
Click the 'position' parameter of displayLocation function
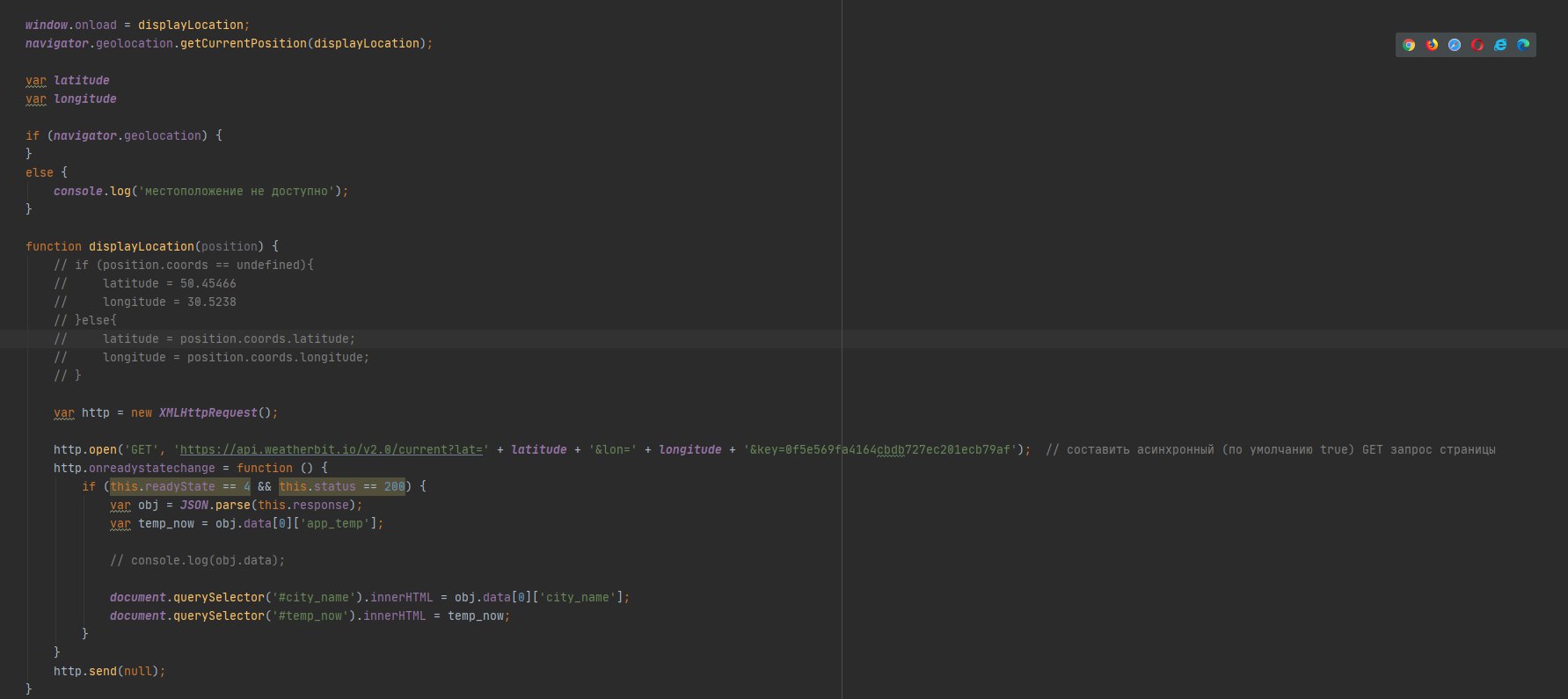230,246
